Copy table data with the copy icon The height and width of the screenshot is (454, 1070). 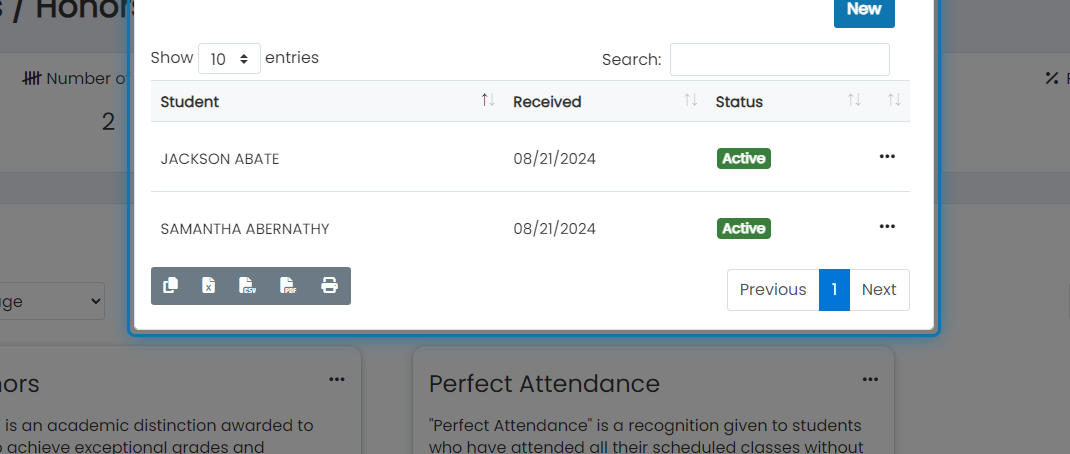point(171,285)
